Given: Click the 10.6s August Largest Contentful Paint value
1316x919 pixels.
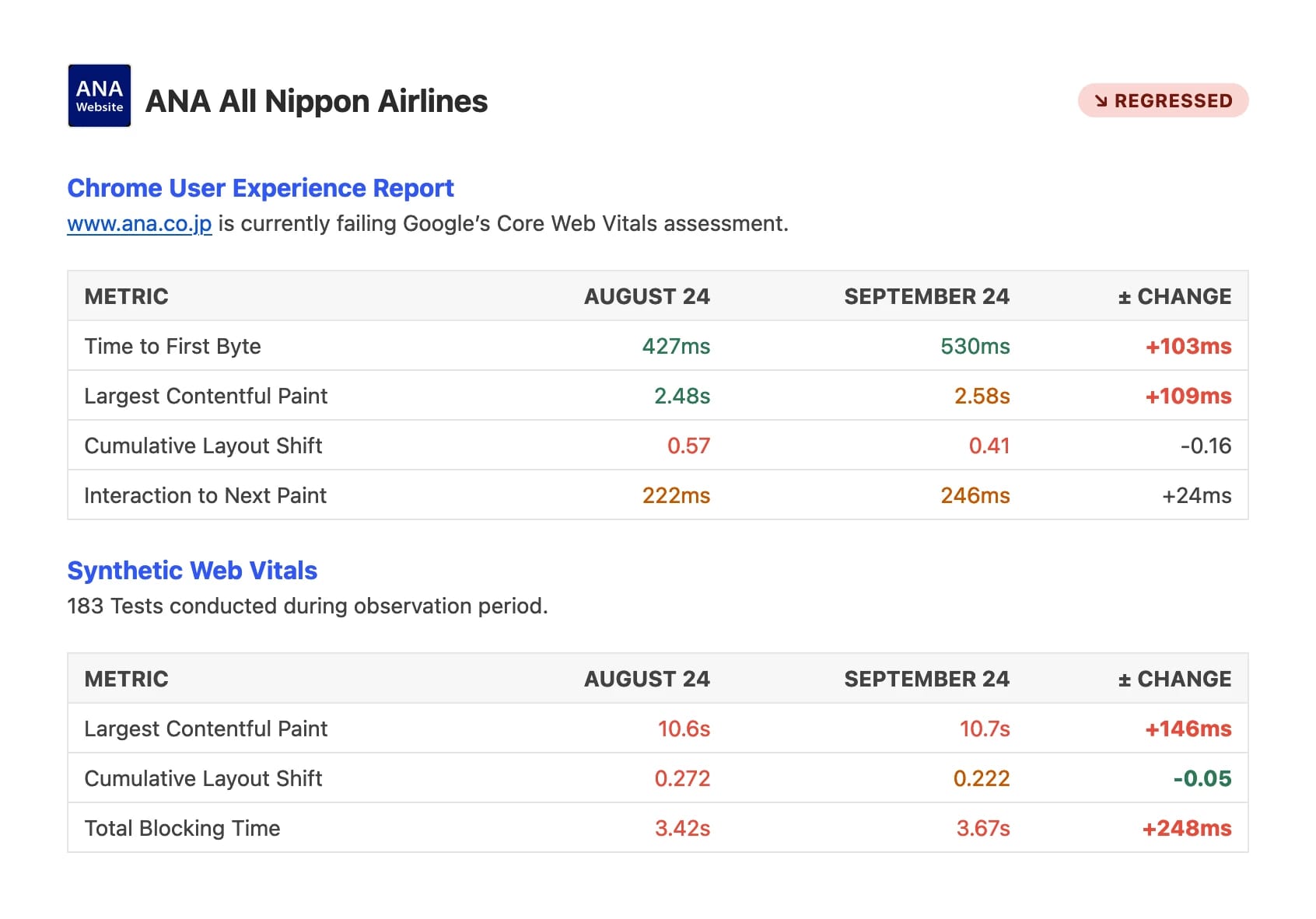Looking at the screenshot, I should point(684,729).
